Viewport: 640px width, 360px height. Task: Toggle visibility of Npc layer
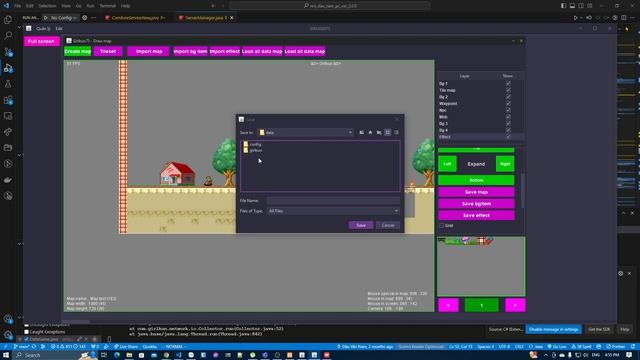pos(508,110)
